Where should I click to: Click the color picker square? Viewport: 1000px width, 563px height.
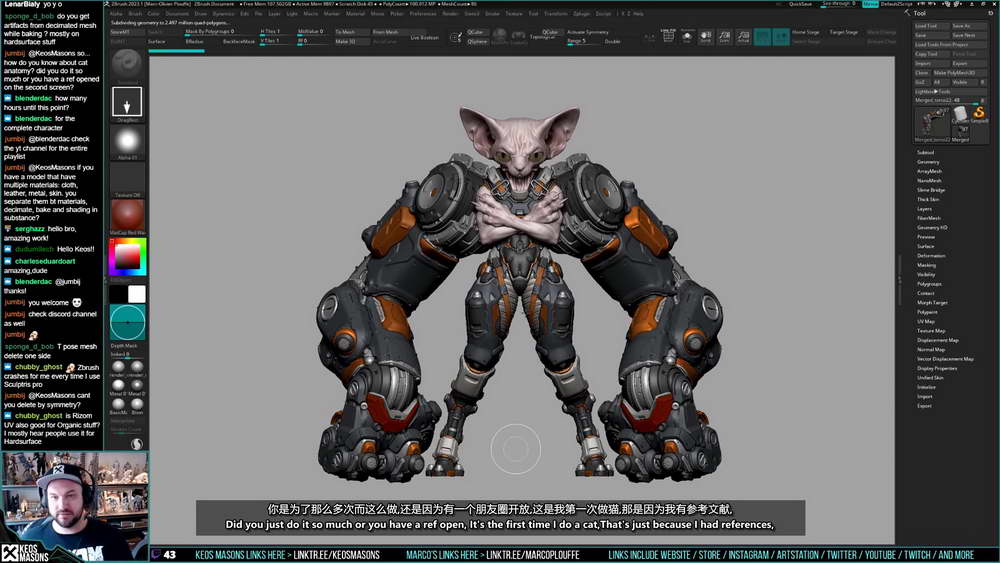(128, 257)
